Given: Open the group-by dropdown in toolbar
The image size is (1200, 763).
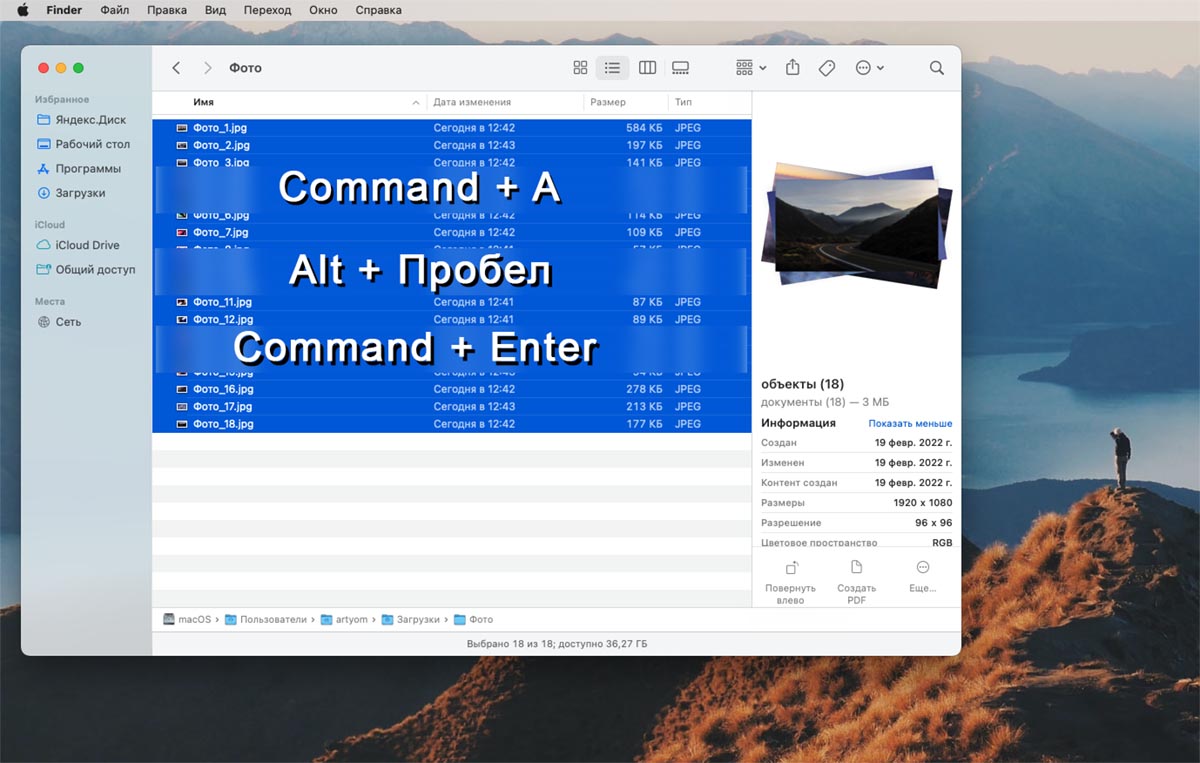Looking at the screenshot, I should click(x=750, y=68).
